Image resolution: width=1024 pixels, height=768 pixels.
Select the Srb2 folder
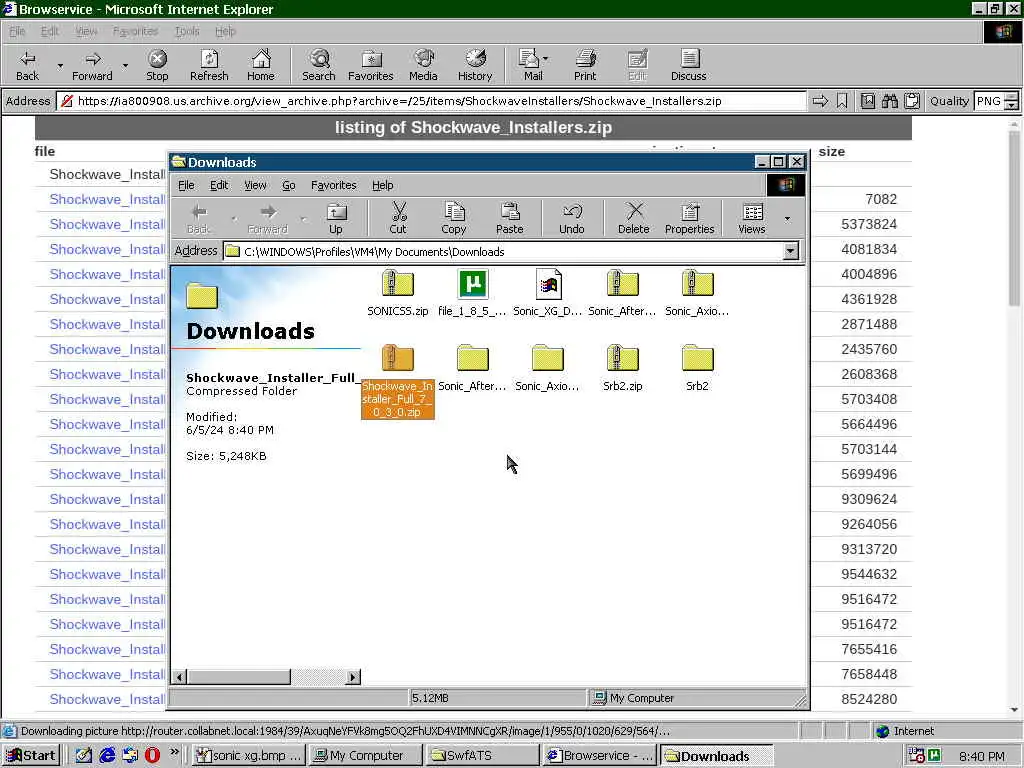[x=697, y=368]
